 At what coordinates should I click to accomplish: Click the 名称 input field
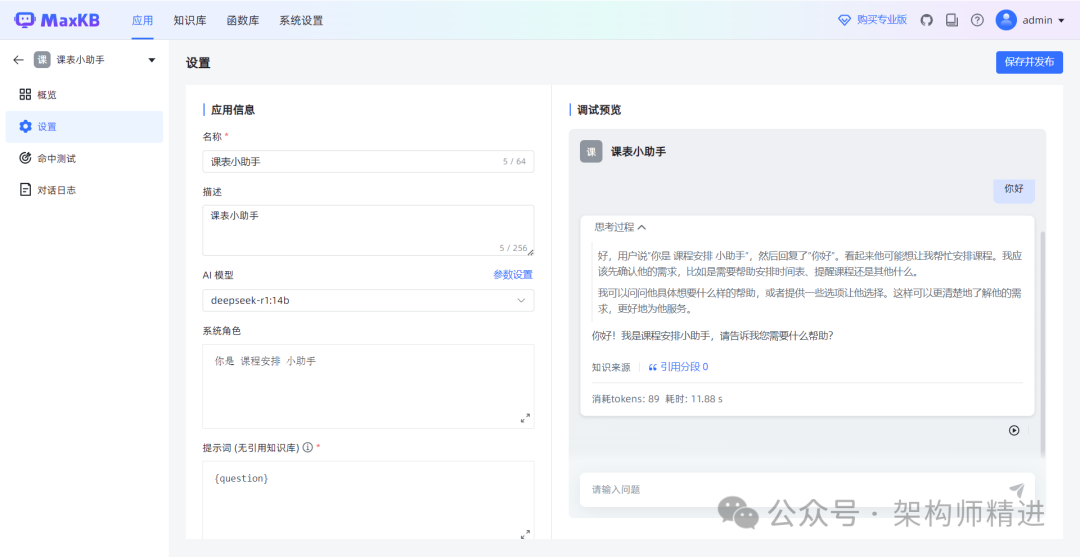pyautogui.click(x=368, y=162)
